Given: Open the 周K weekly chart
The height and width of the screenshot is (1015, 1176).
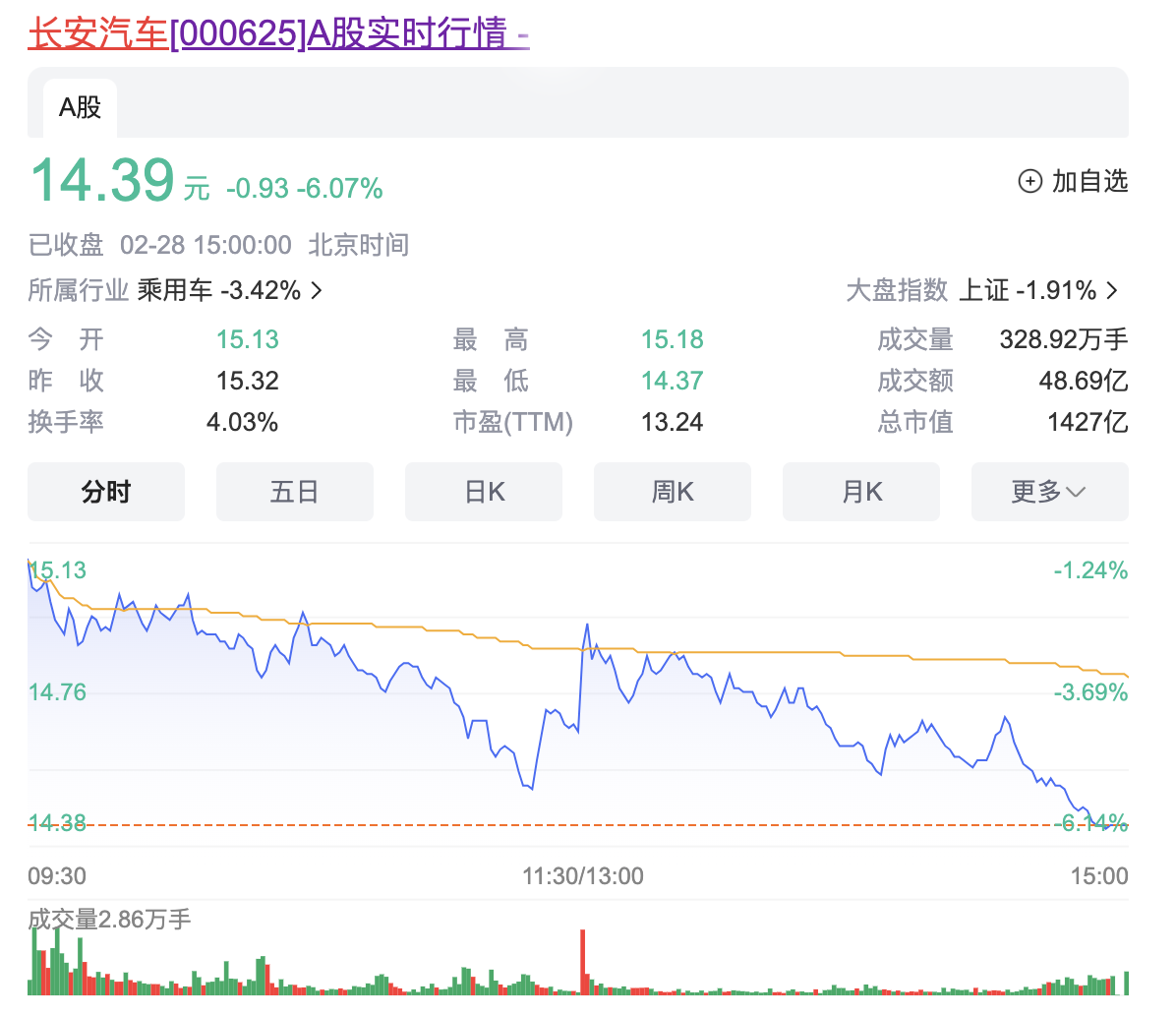Looking at the screenshot, I should (673, 492).
